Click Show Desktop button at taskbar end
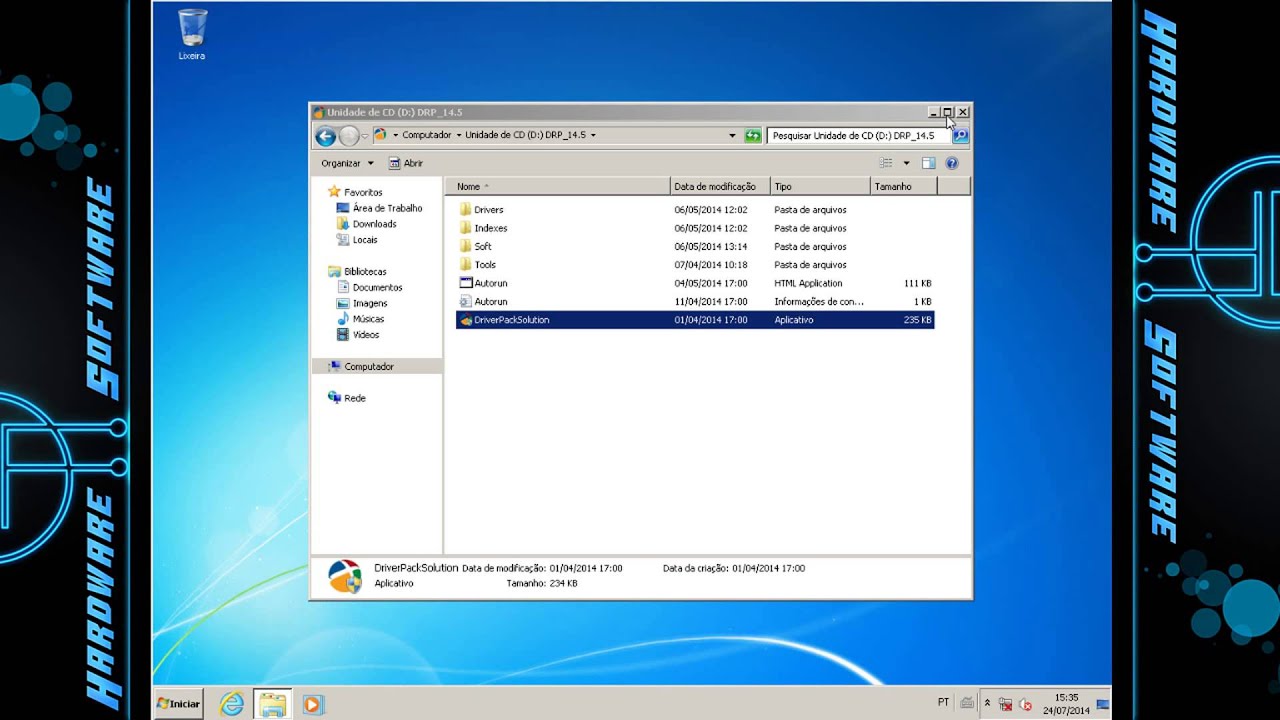 (x=1103, y=704)
